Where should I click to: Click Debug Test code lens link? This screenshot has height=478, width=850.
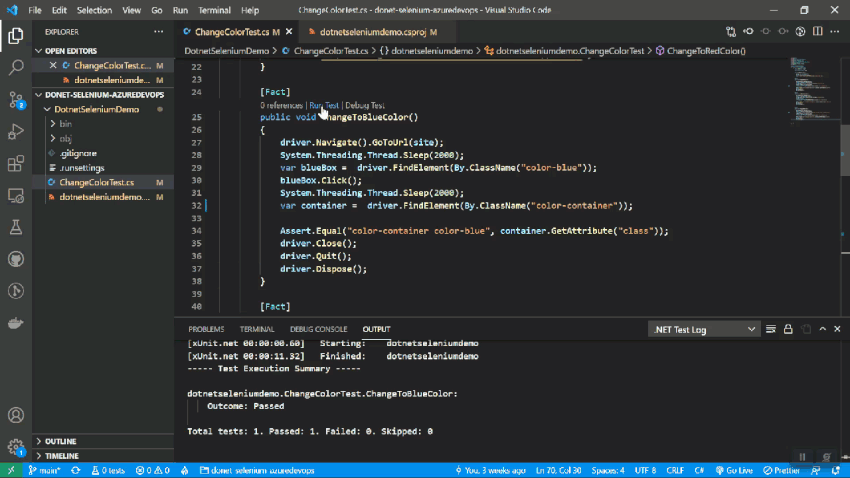pyautogui.click(x=365, y=106)
